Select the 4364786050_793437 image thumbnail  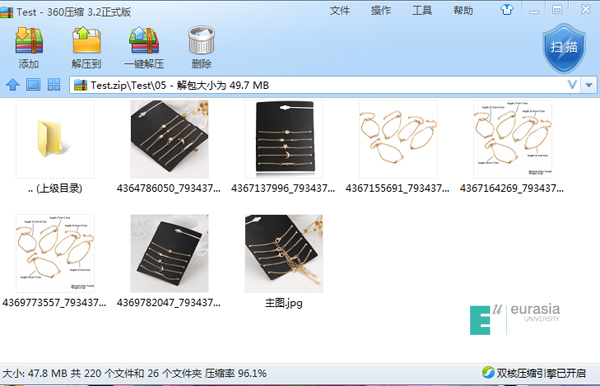coord(169,147)
